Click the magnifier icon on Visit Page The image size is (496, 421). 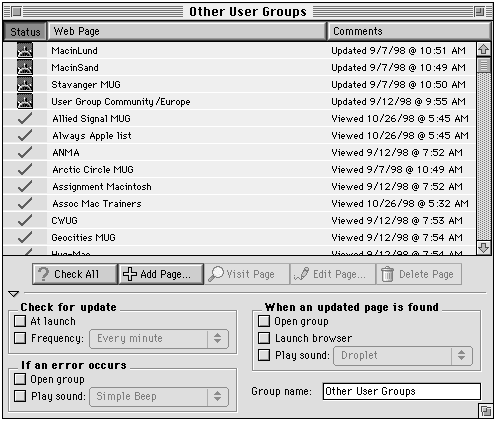[x=216, y=274]
